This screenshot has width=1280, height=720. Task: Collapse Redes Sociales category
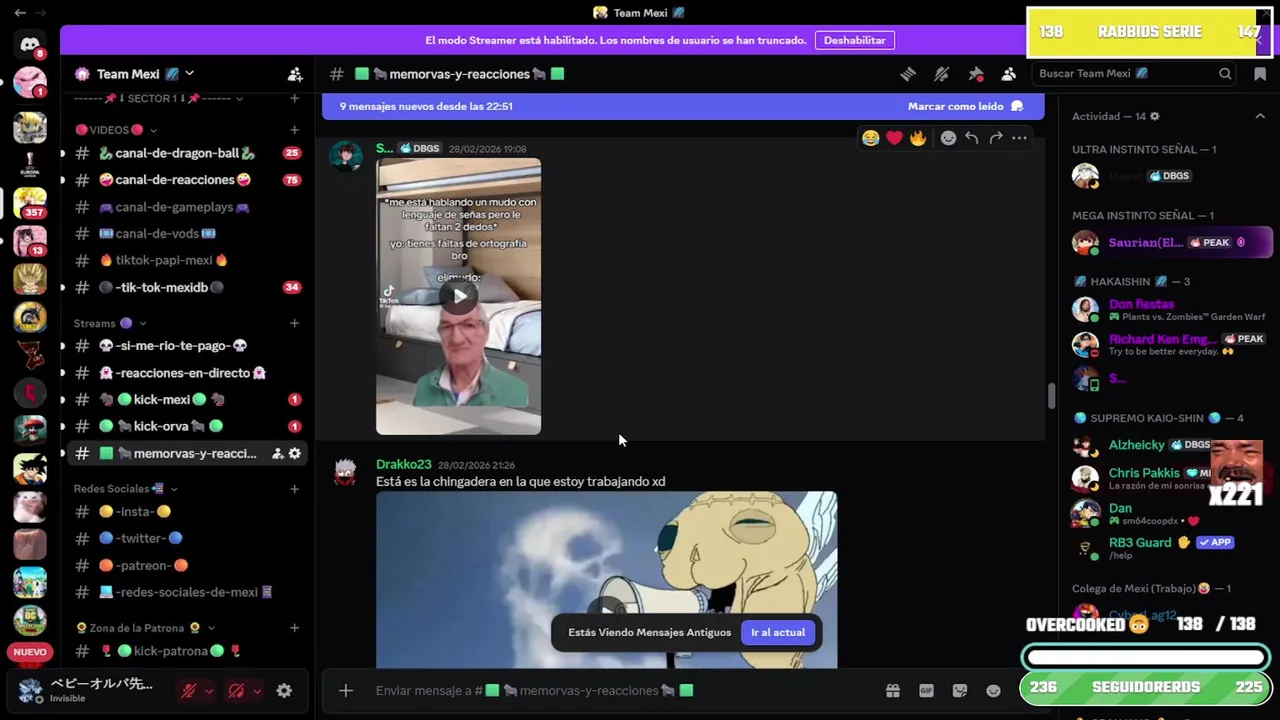(x=125, y=489)
